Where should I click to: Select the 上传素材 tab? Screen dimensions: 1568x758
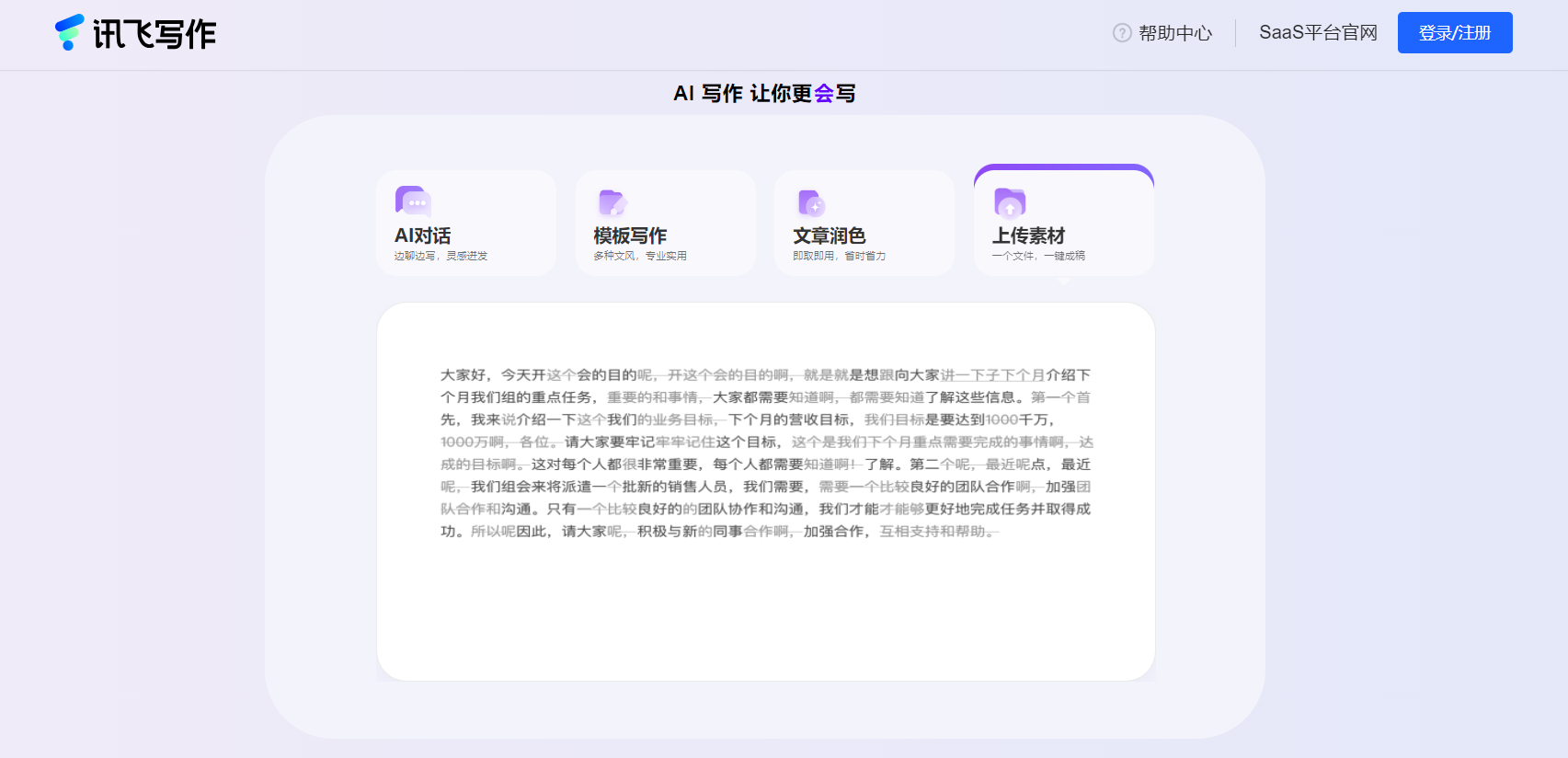(x=1063, y=221)
